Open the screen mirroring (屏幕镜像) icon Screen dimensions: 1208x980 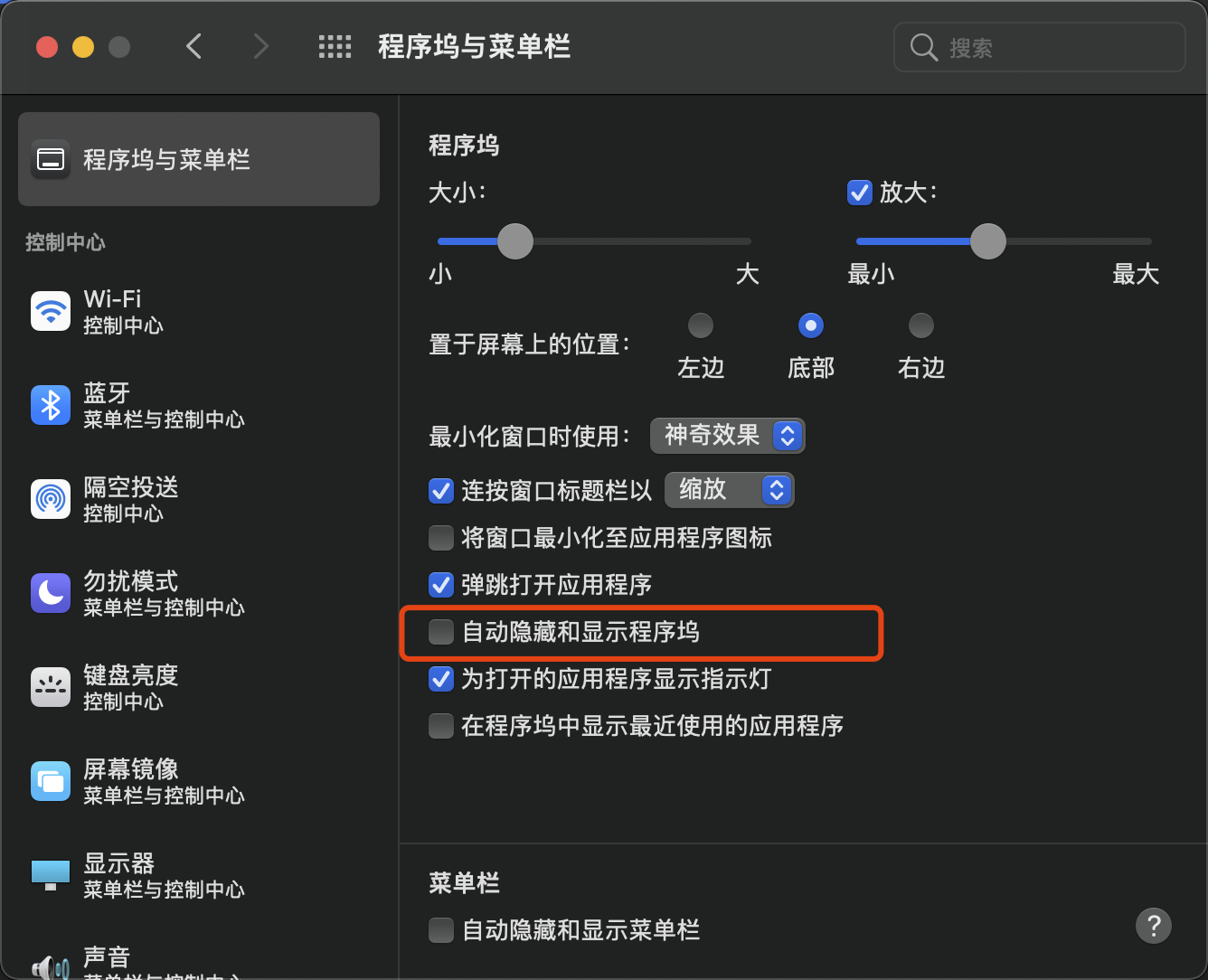(51, 782)
